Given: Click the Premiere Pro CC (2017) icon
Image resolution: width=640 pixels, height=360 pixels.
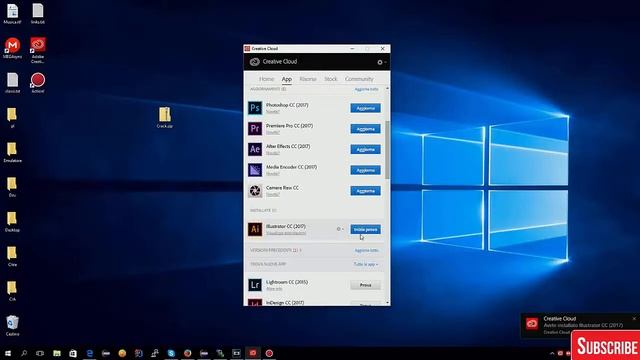Looking at the screenshot, I should 255,129.
